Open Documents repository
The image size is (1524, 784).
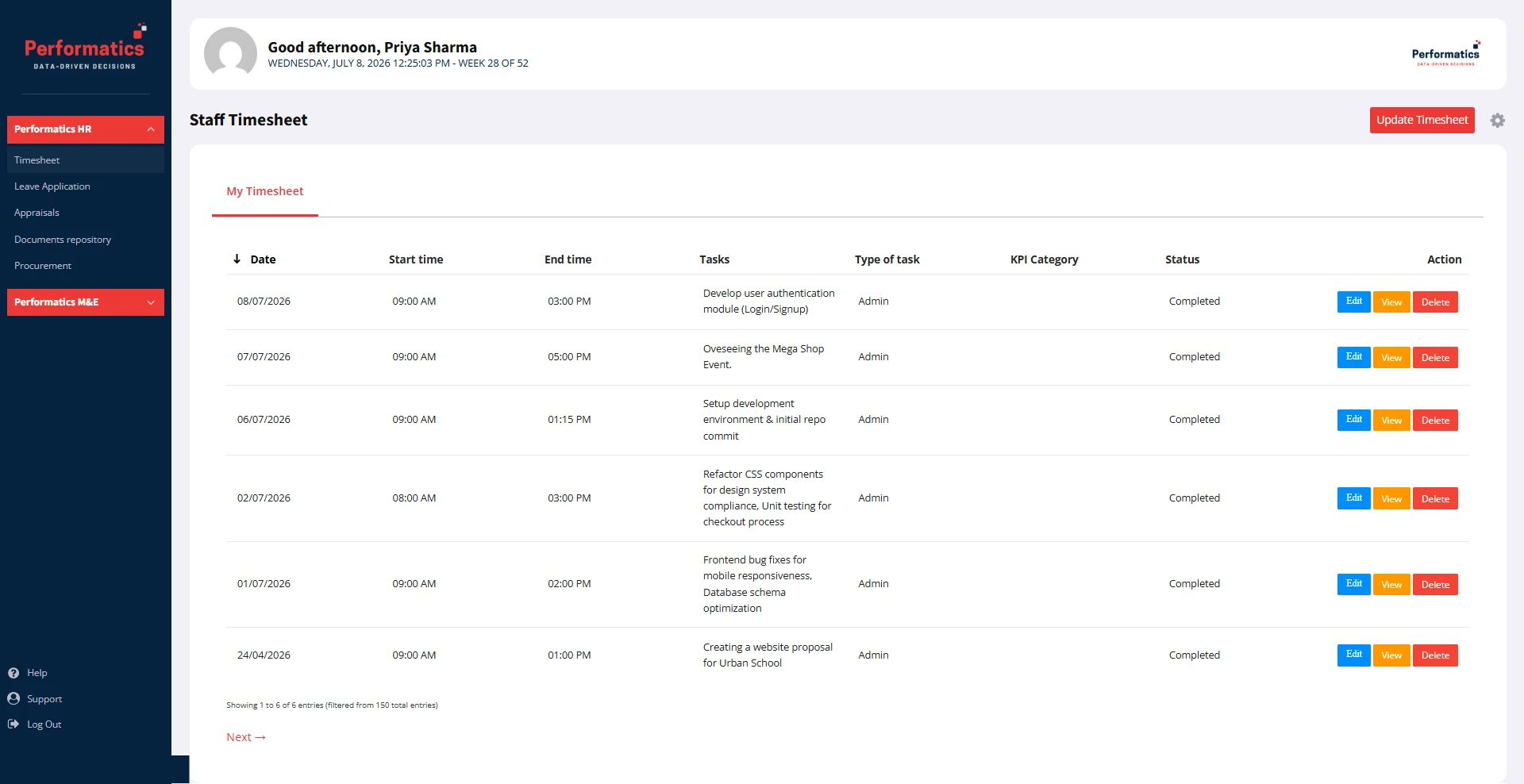point(63,240)
